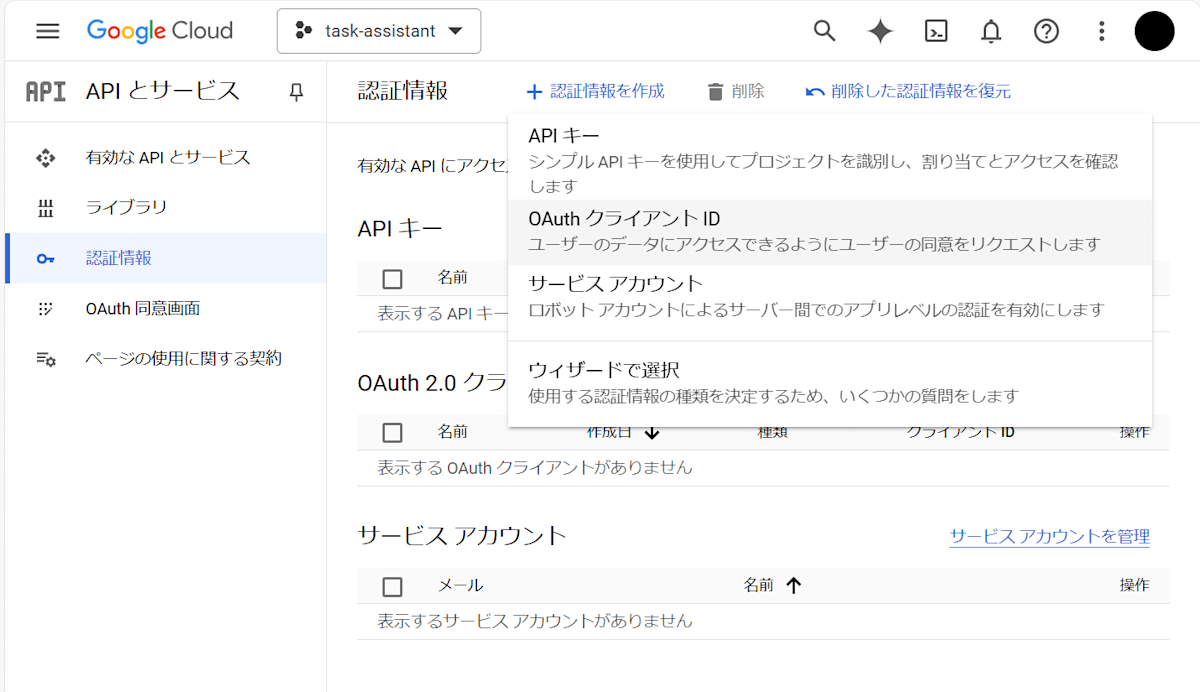Click the 有効な API とサービス sidebar icon

pyautogui.click(x=45, y=158)
